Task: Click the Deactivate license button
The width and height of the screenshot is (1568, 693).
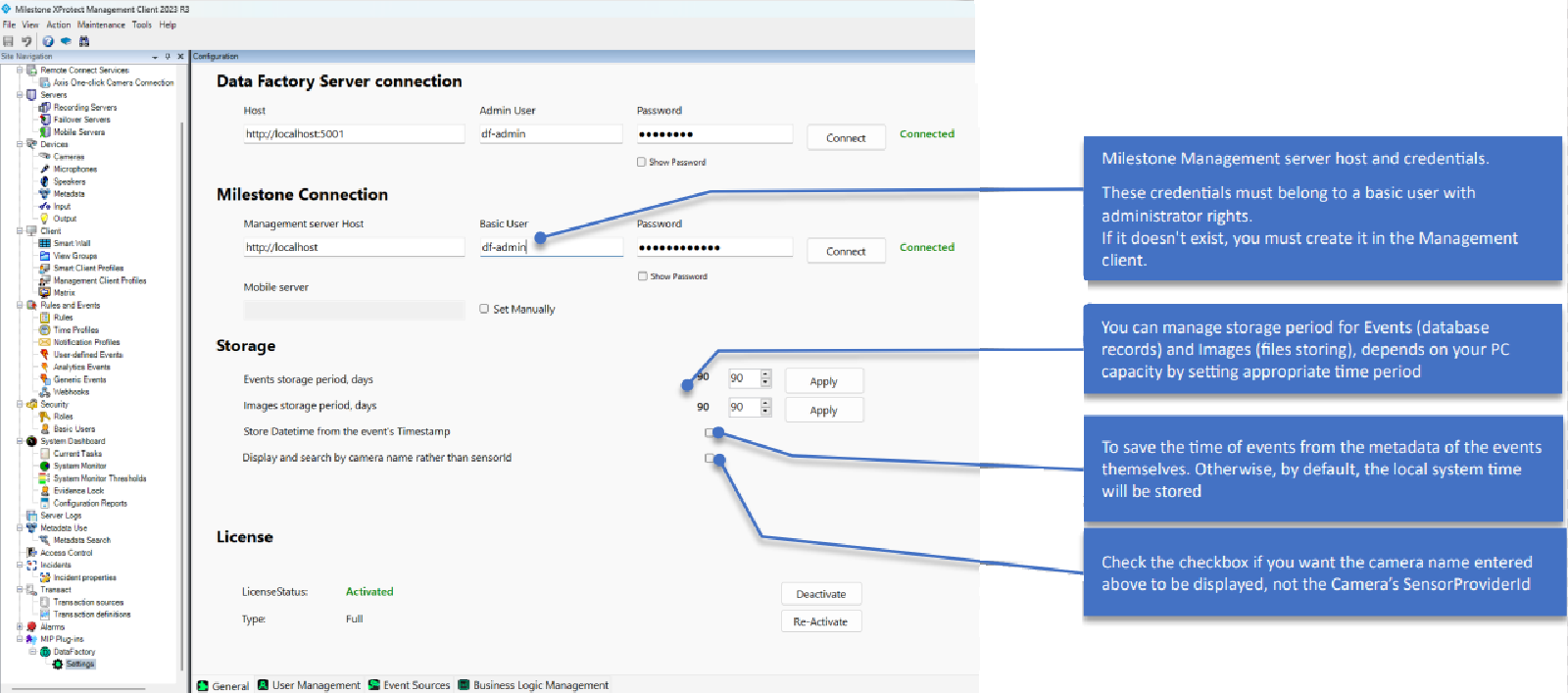Action: click(821, 594)
